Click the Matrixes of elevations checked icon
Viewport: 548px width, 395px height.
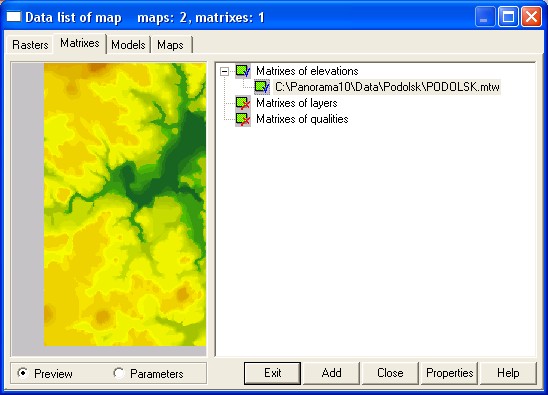click(243, 71)
